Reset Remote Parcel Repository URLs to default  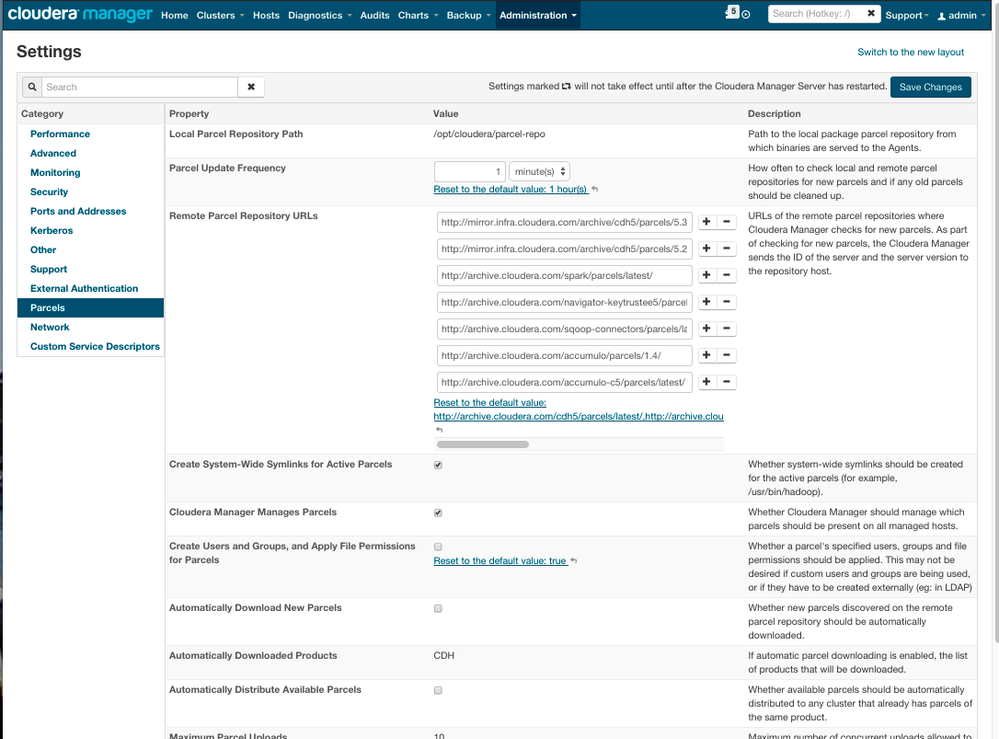coord(579,410)
